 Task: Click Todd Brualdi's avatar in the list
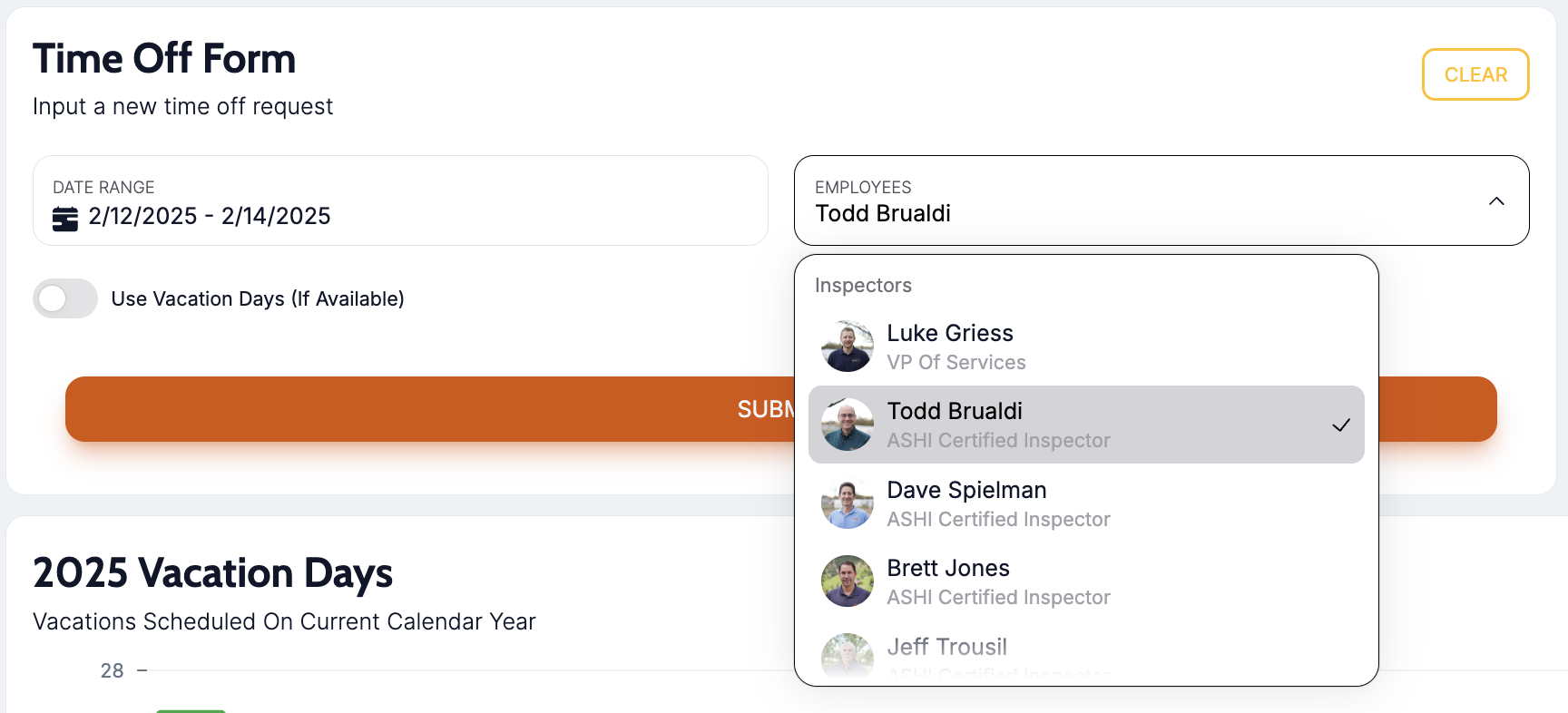[847, 425]
